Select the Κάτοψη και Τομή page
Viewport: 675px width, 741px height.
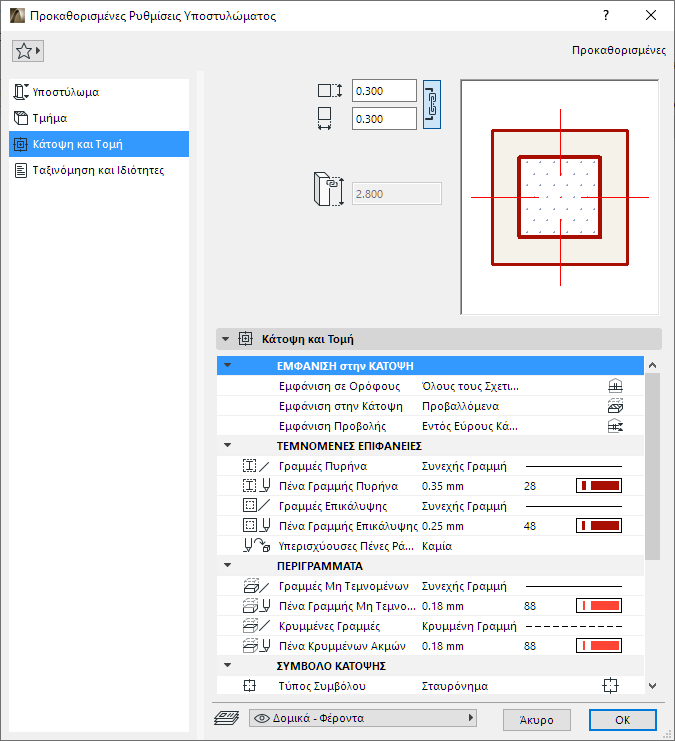coord(99,144)
